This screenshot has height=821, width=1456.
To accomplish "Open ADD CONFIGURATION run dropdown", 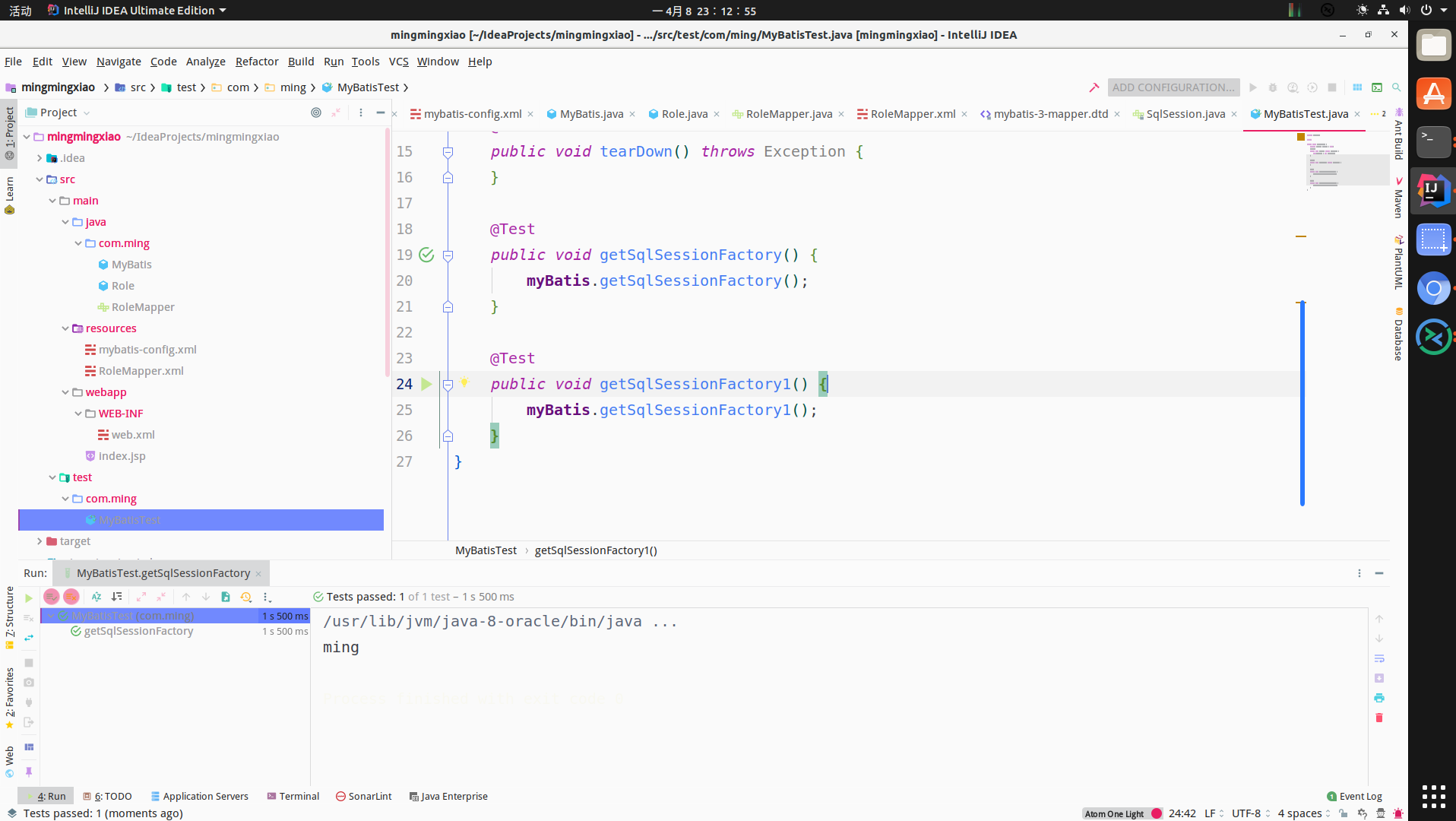I will coord(1173,87).
